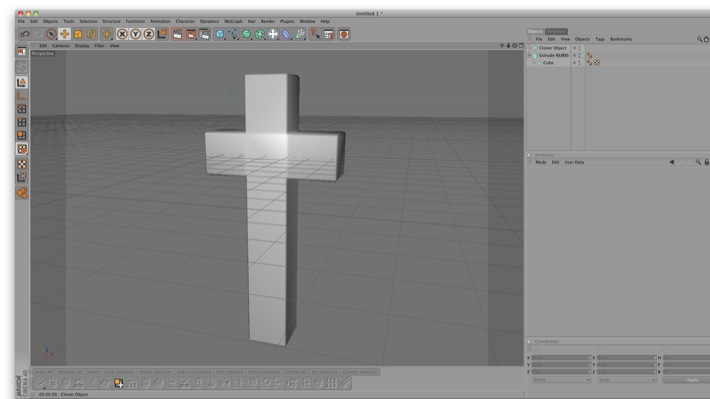Open the Tags menu in Objects panel
710x399 pixels.
click(600, 39)
